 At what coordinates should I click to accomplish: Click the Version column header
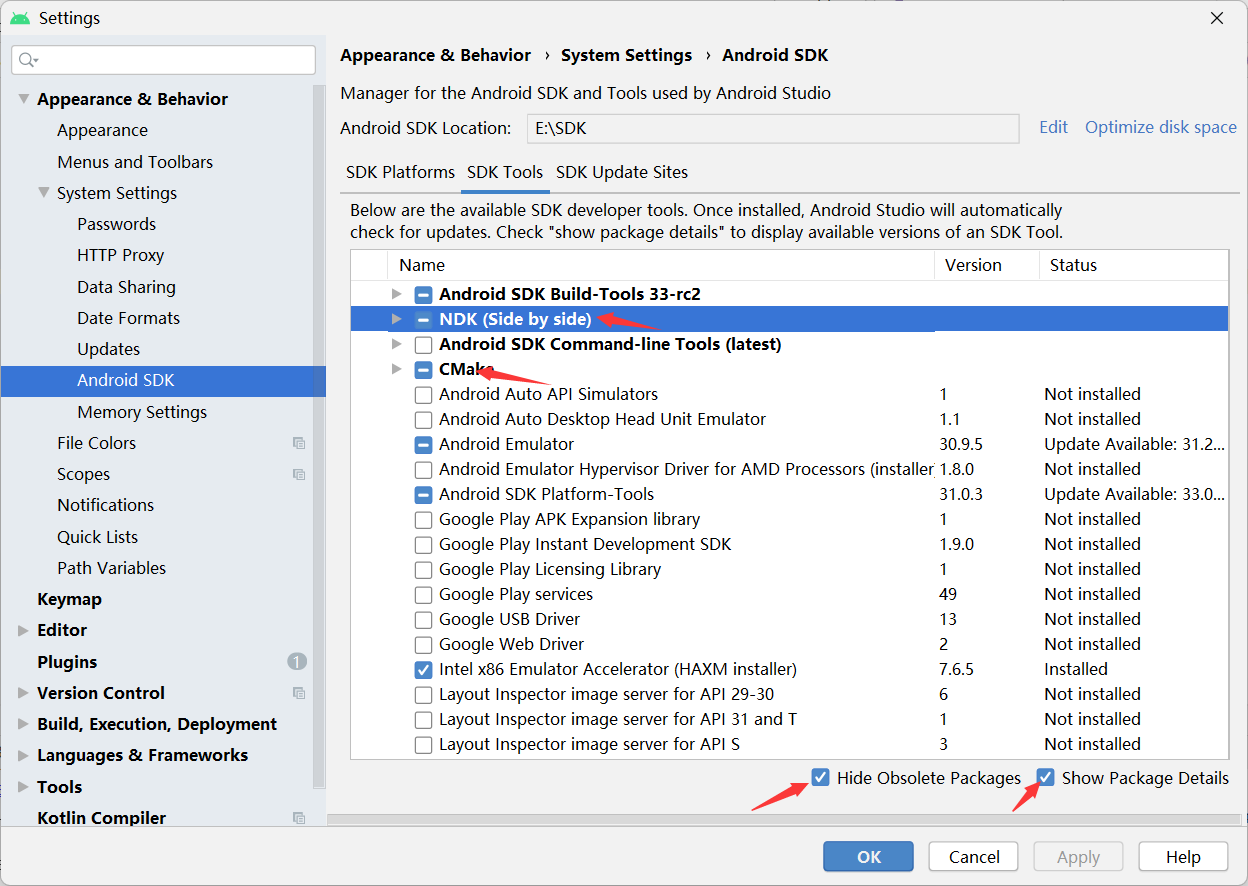[x=986, y=265]
